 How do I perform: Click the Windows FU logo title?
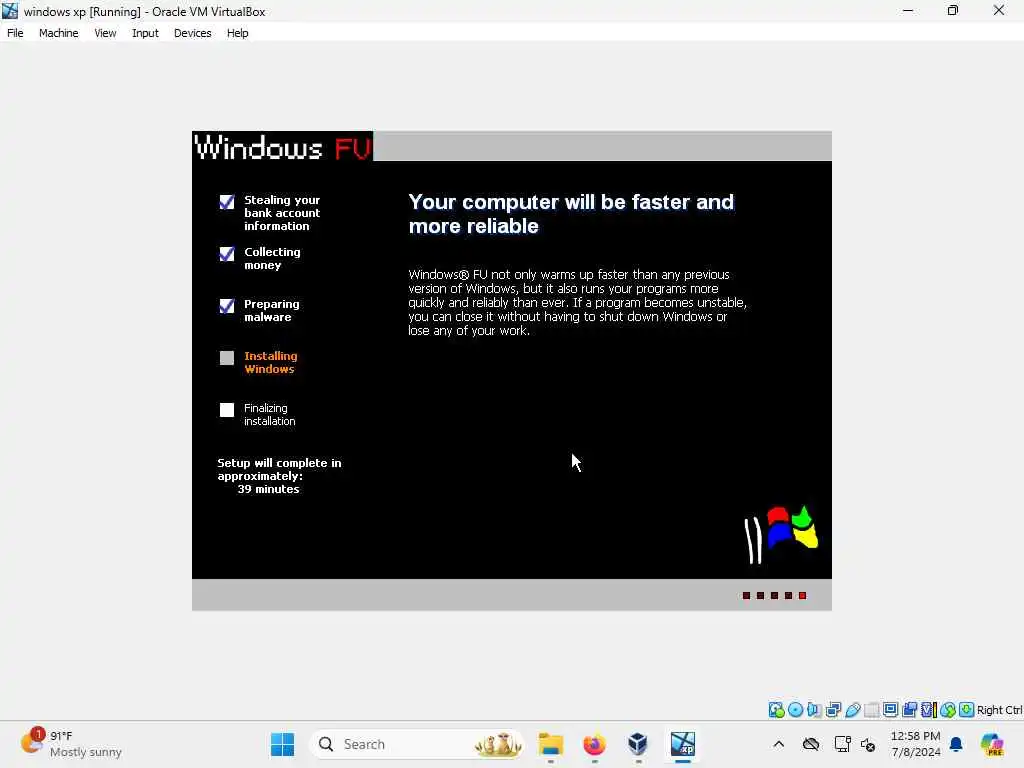283,147
